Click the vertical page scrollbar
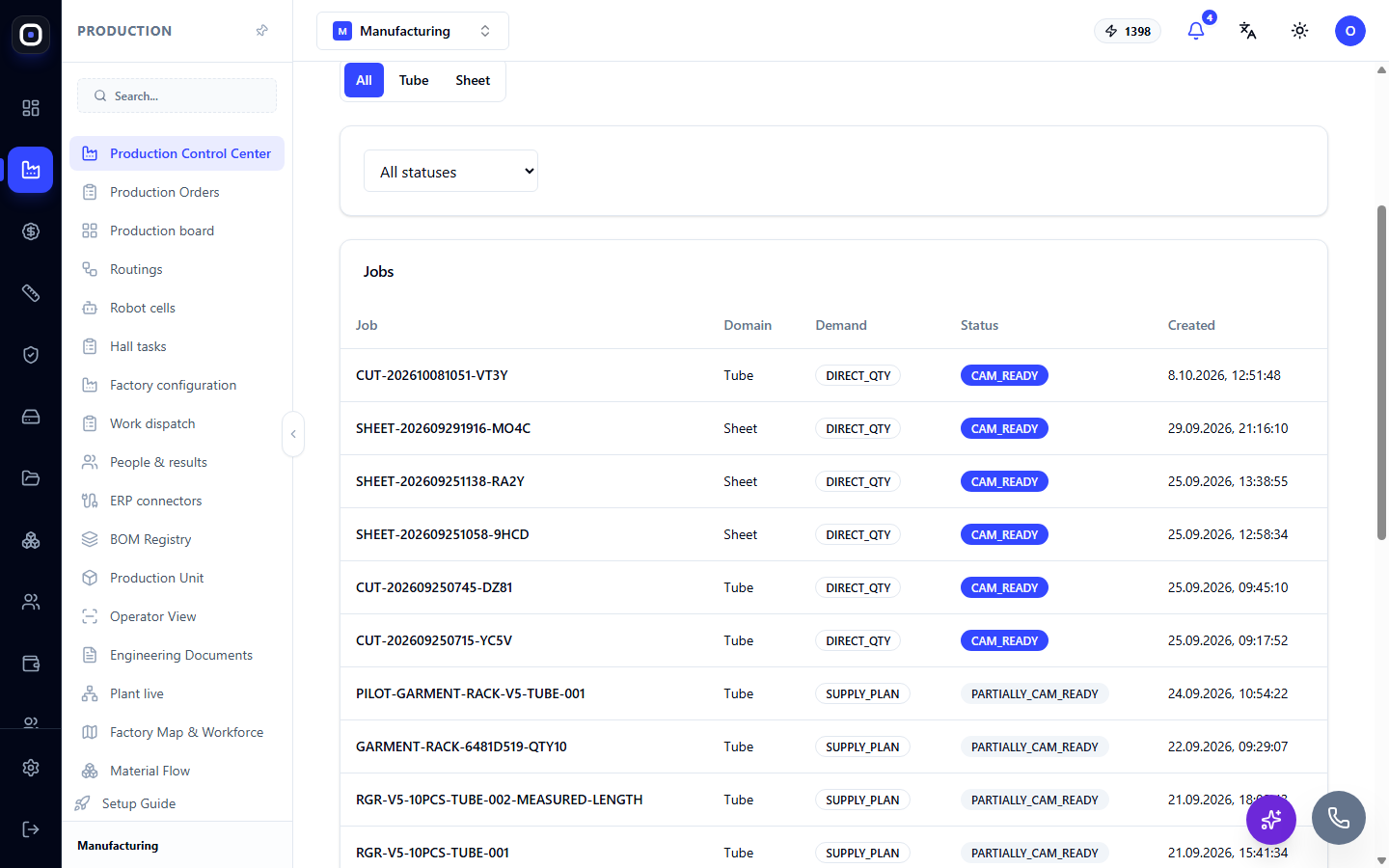The image size is (1389, 868). click(x=1381, y=372)
